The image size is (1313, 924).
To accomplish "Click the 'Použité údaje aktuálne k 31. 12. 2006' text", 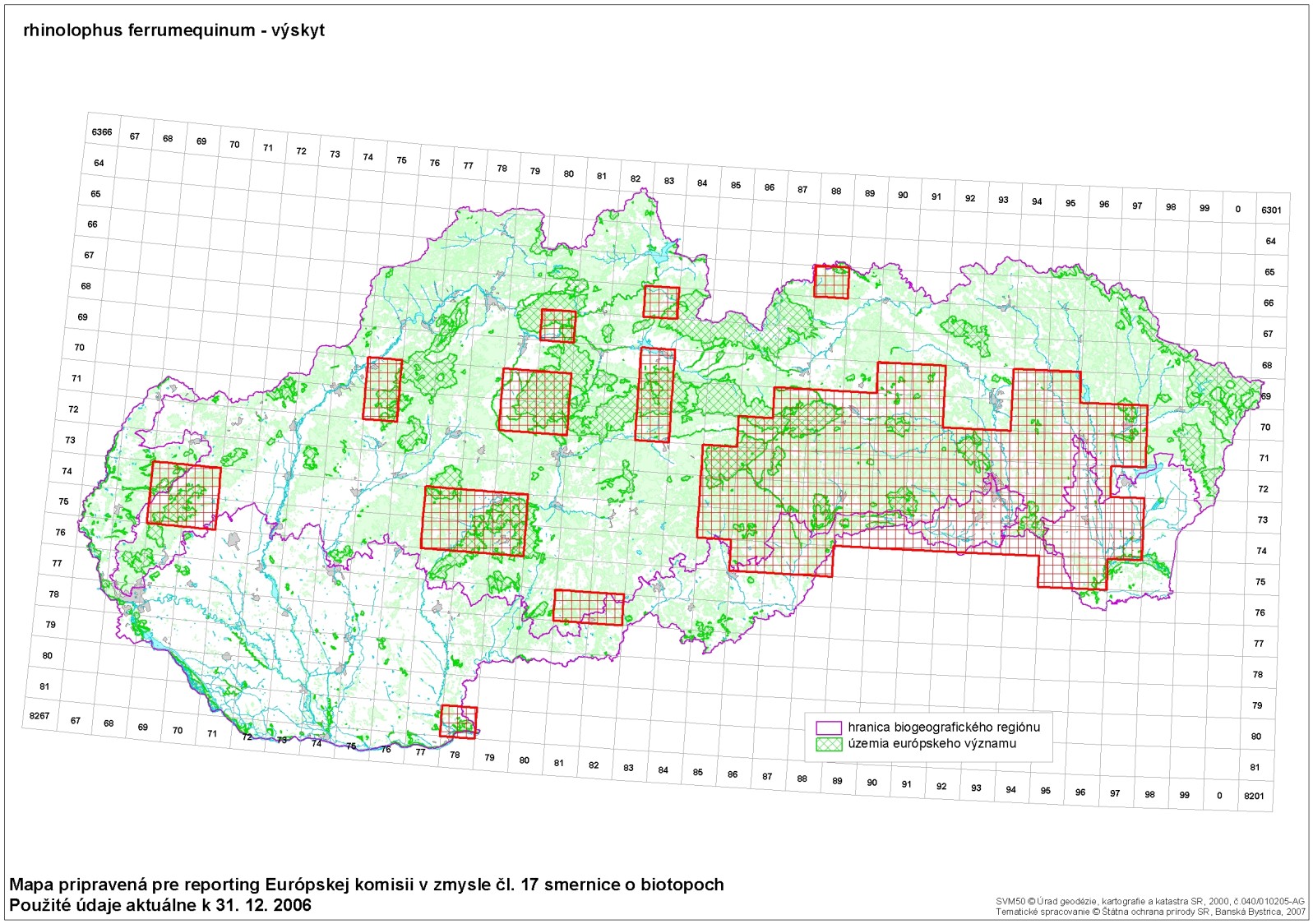I will point(160,905).
